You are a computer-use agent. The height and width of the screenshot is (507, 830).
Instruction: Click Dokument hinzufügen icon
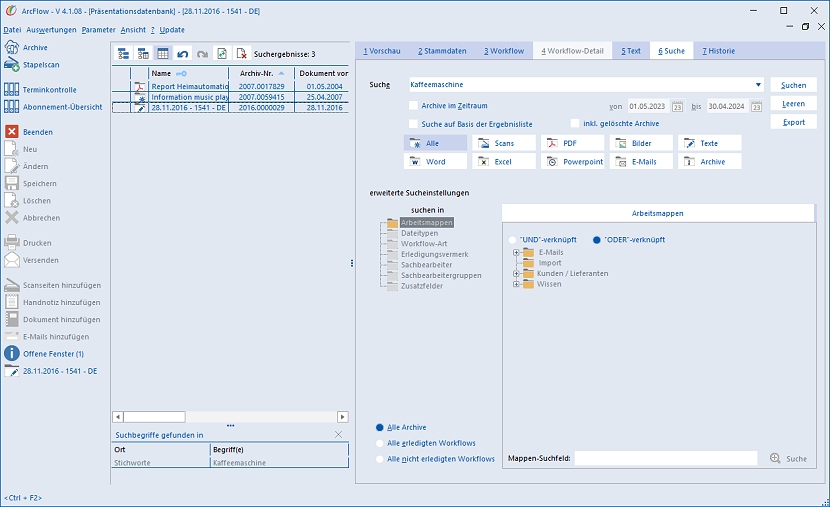point(12,319)
